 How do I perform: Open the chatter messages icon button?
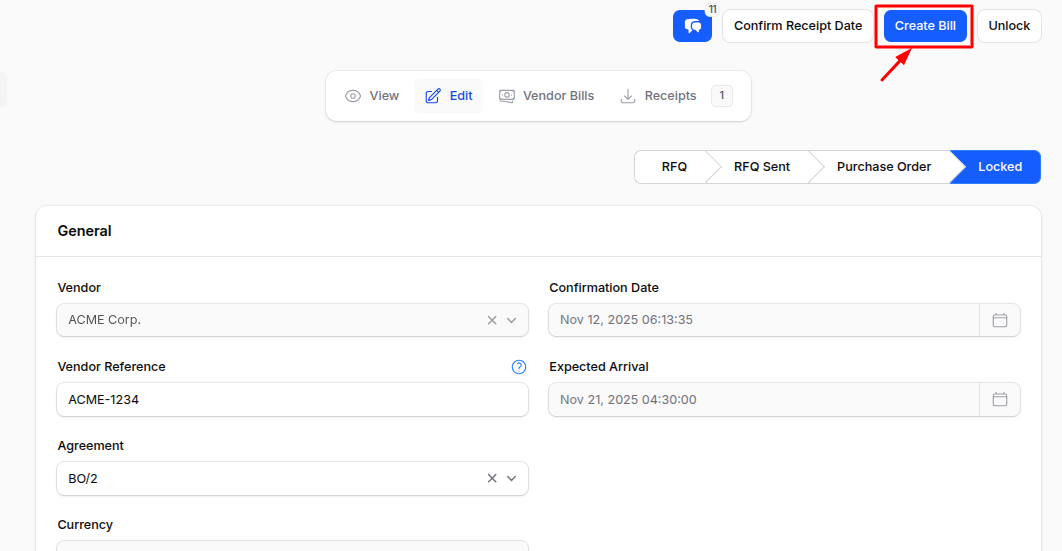click(692, 26)
